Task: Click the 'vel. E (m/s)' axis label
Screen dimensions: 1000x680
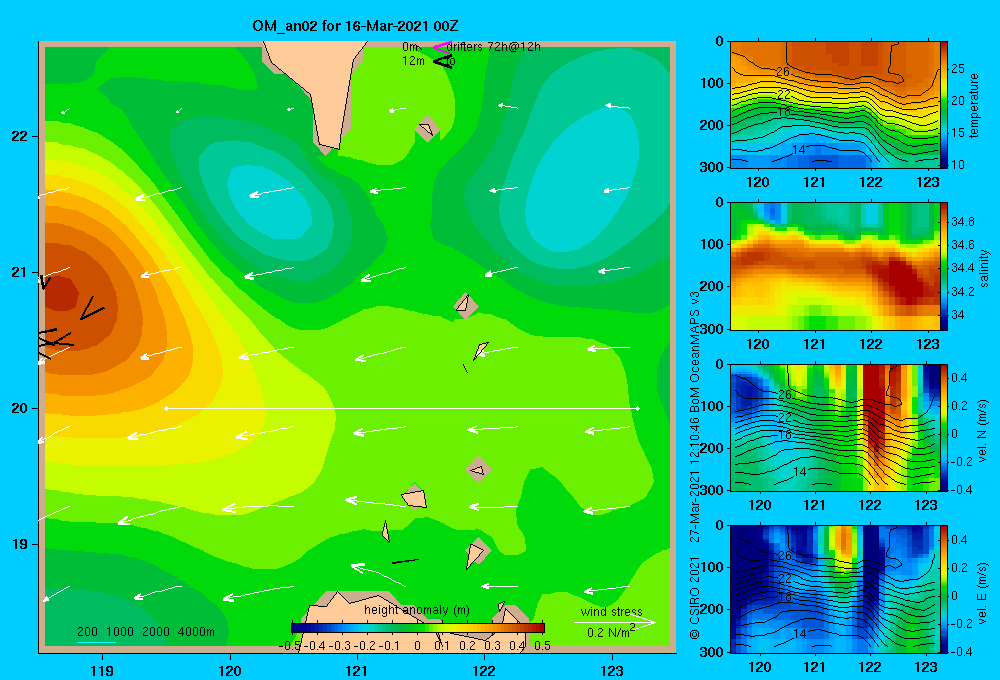Action: pyautogui.click(x=983, y=593)
